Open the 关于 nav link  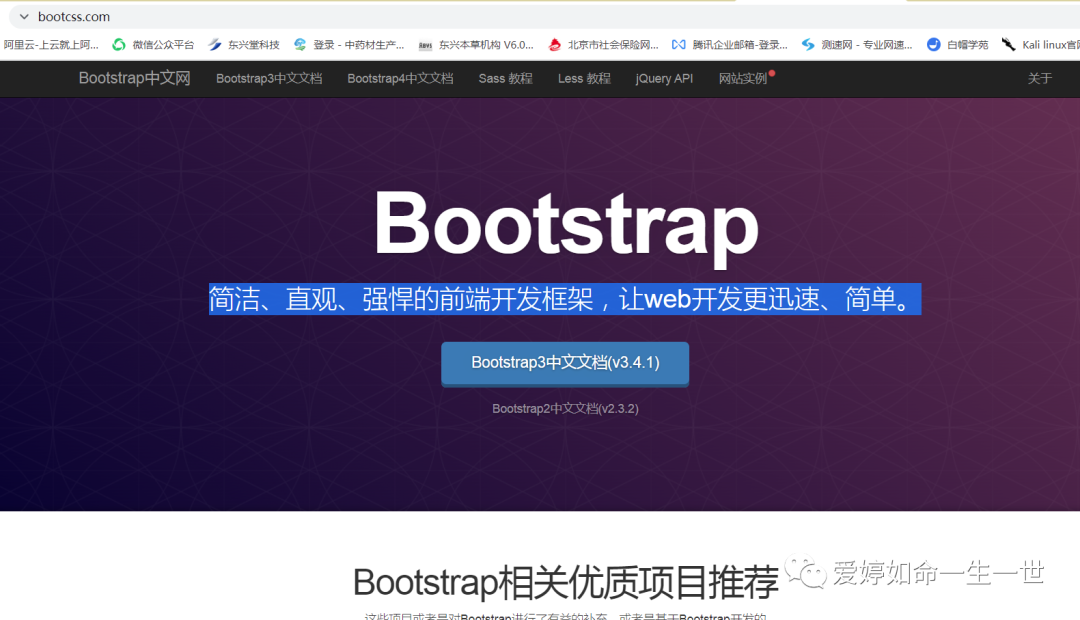pyautogui.click(x=1039, y=79)
